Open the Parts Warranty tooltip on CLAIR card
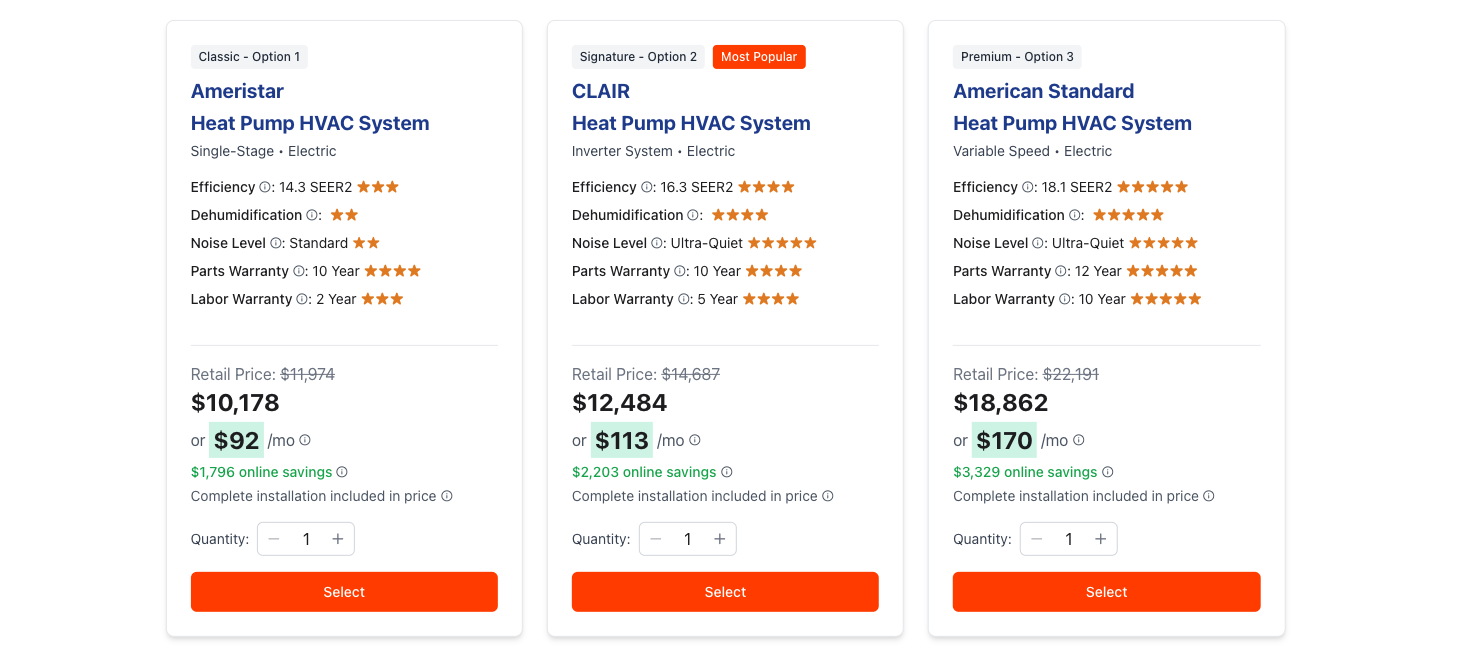1480x659 pixels. tap(680, 271)
